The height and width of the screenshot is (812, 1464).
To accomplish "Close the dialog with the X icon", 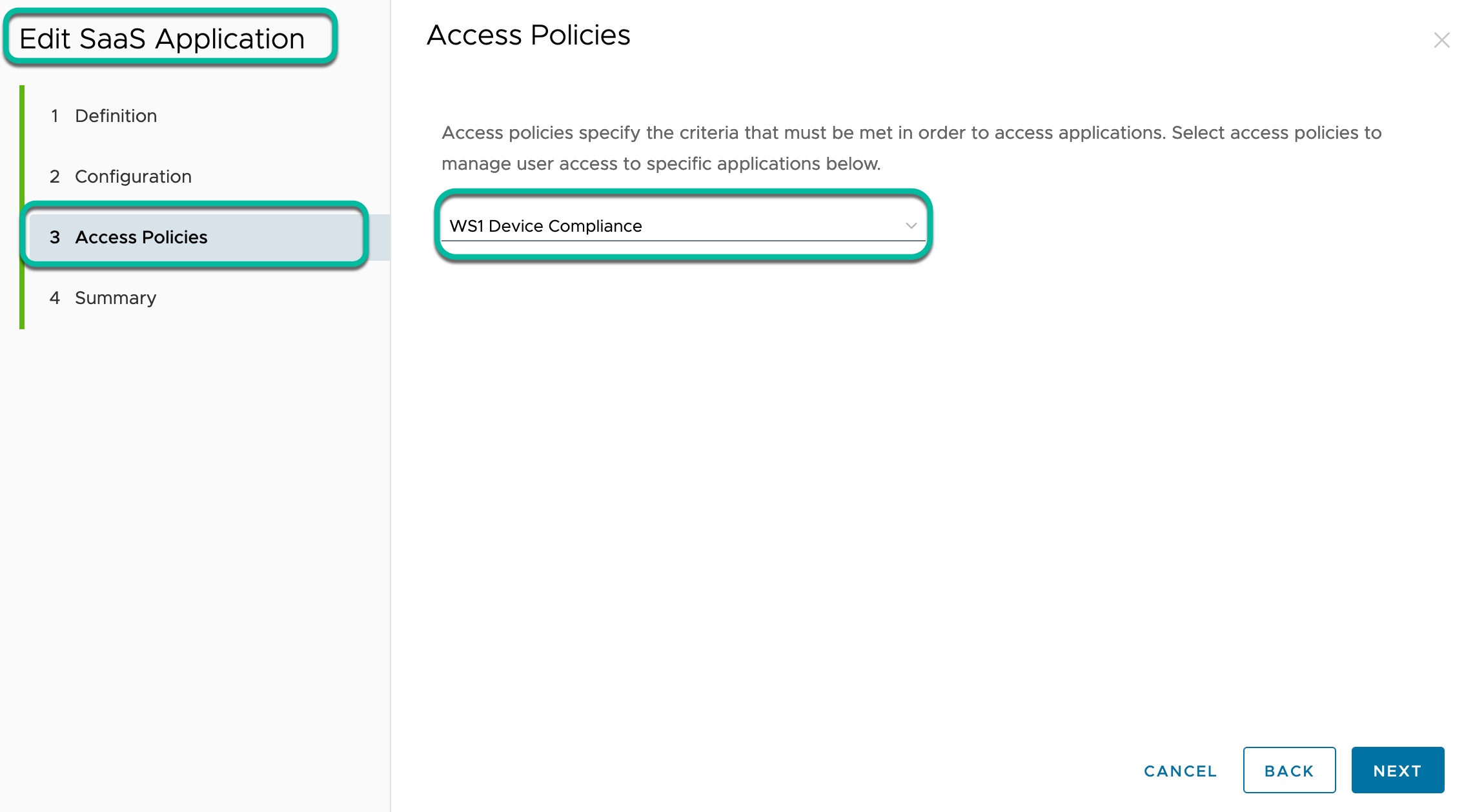I will (x=1441, y=40).
